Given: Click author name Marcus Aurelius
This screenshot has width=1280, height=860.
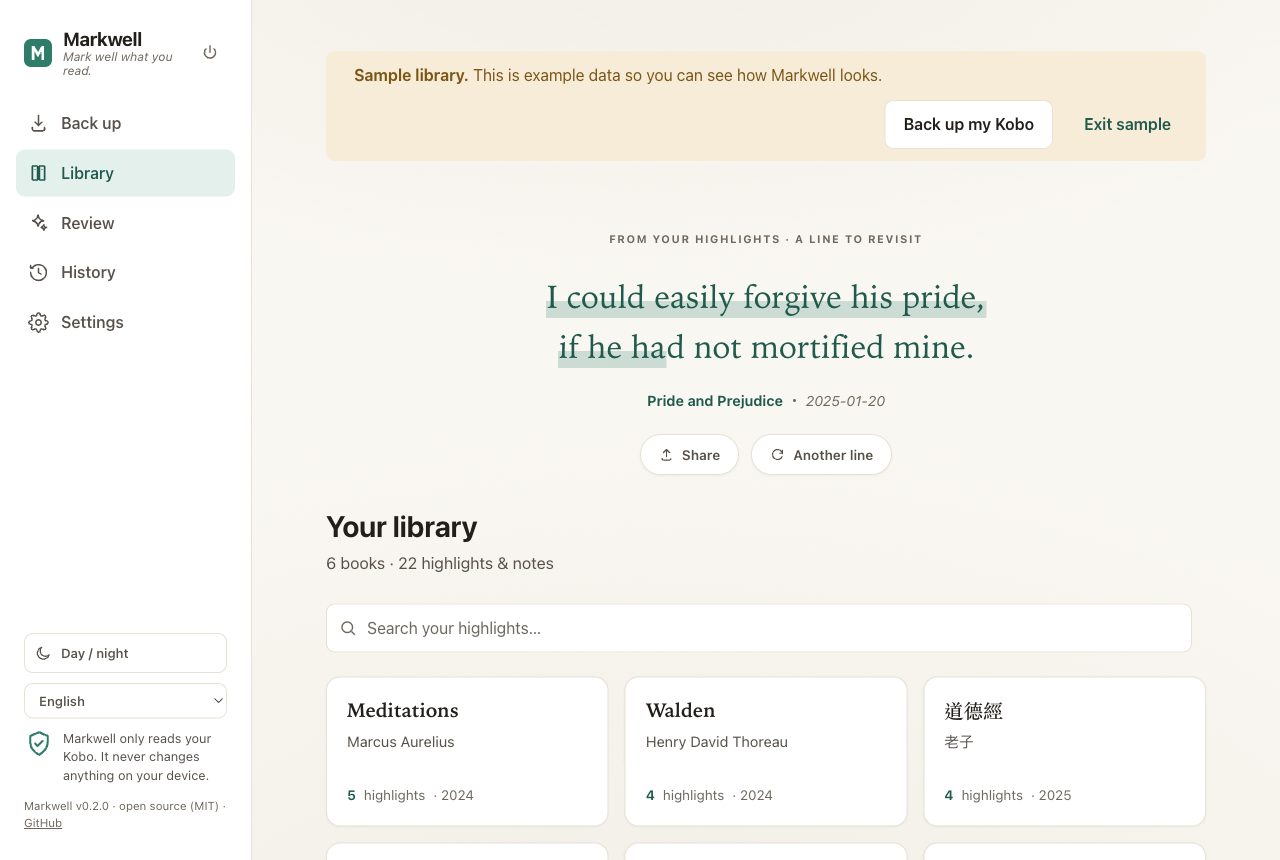Looking at the screenshot, I should [401, 742].
